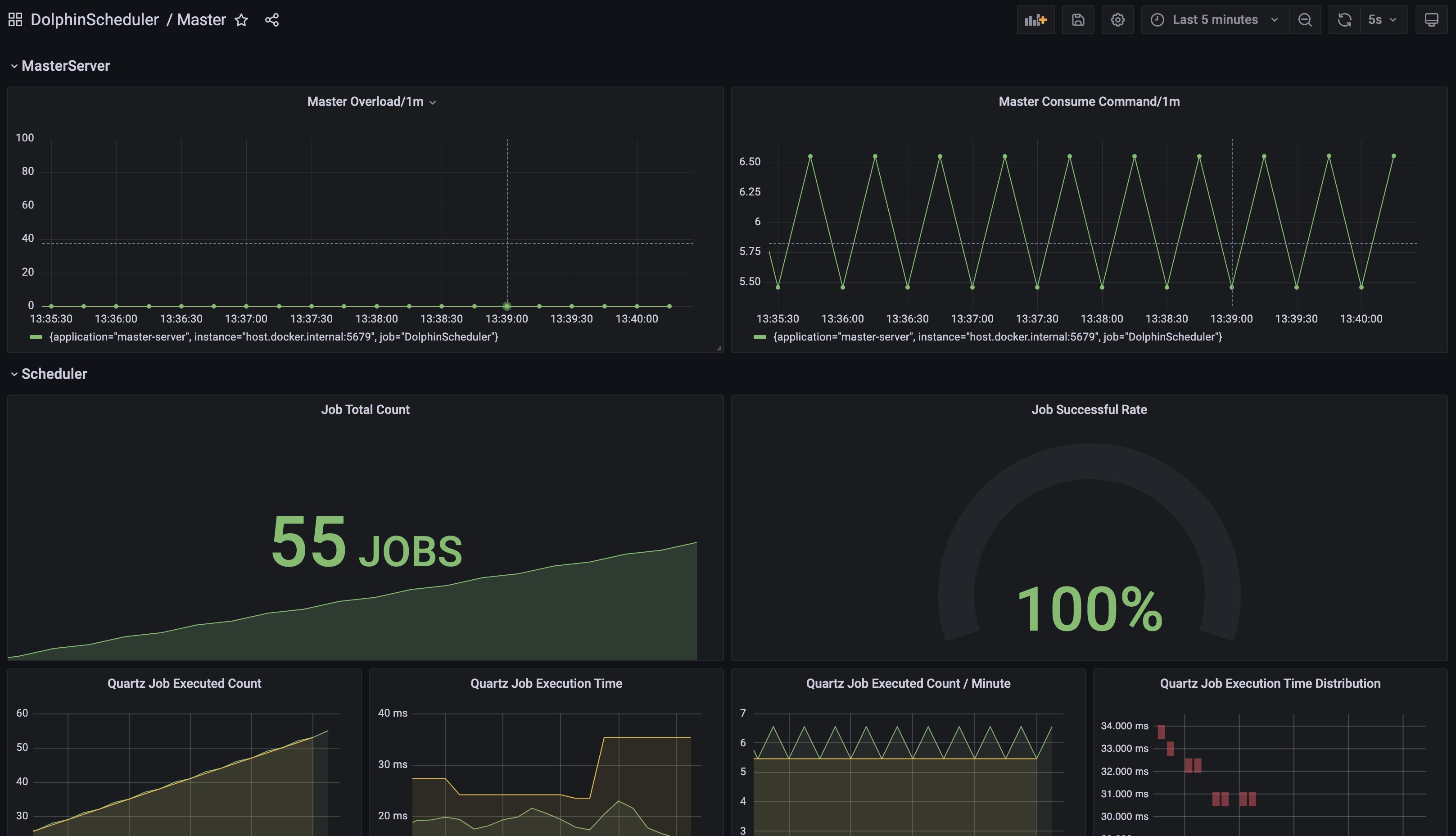This screenshot has width=1456, height=836.
Task: Star the Master dashboard as favorite
Action: (x=242, y=20)
